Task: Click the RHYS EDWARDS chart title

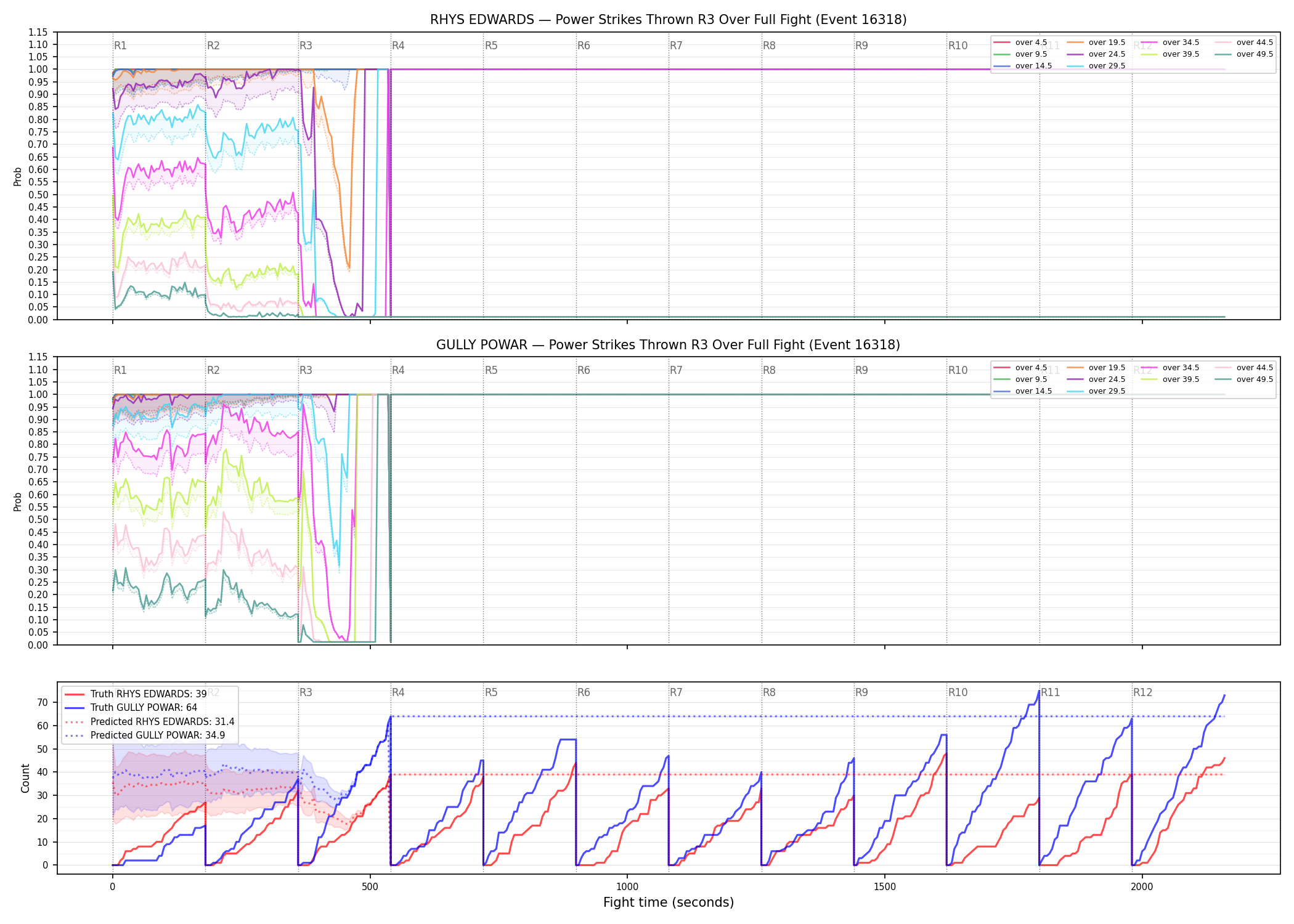Action: point(668,20)
